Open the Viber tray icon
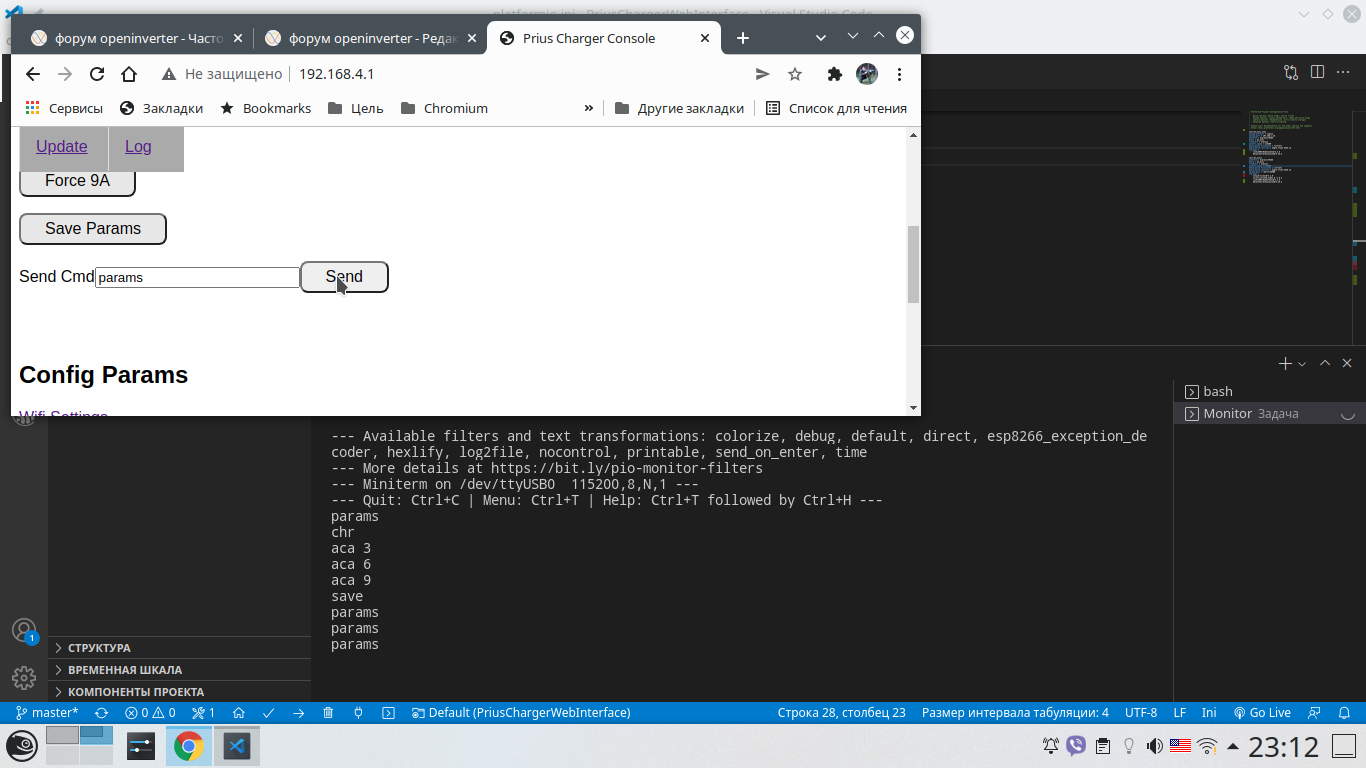This screenshot has height=768, width=1366. 1076,746
